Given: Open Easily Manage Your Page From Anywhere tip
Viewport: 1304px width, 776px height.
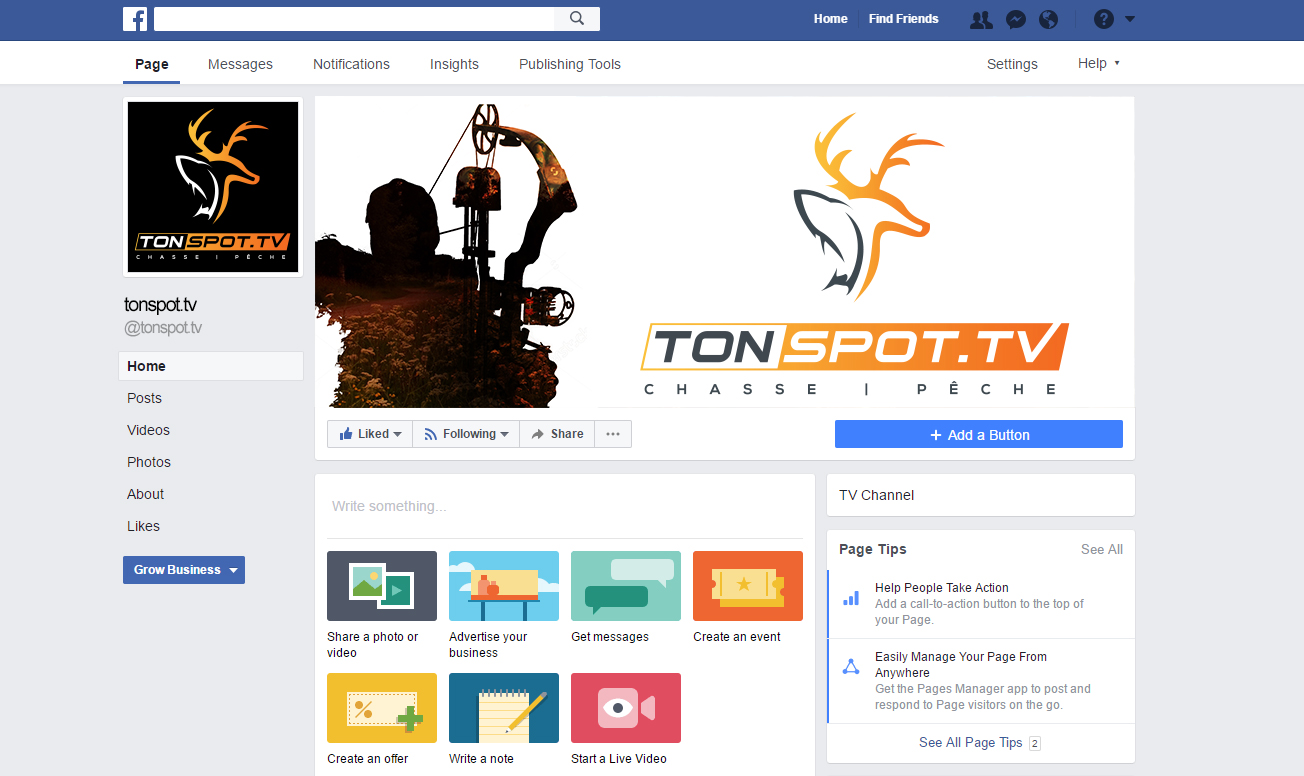Looking at the screenshot, I should (981, 681).
